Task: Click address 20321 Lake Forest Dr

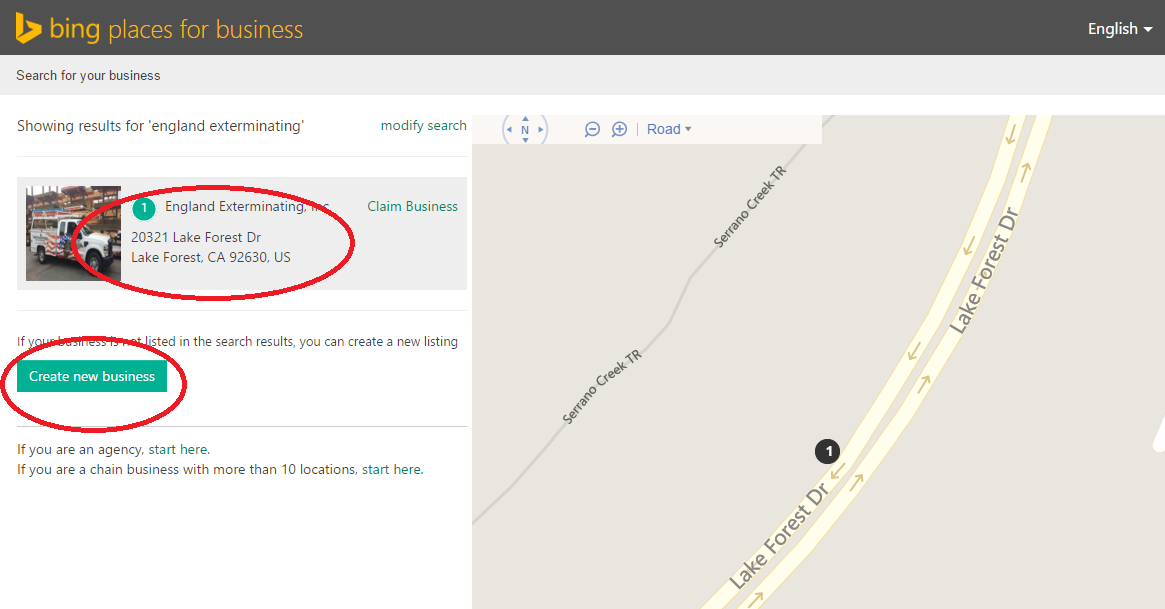Action: pos(196,237)
